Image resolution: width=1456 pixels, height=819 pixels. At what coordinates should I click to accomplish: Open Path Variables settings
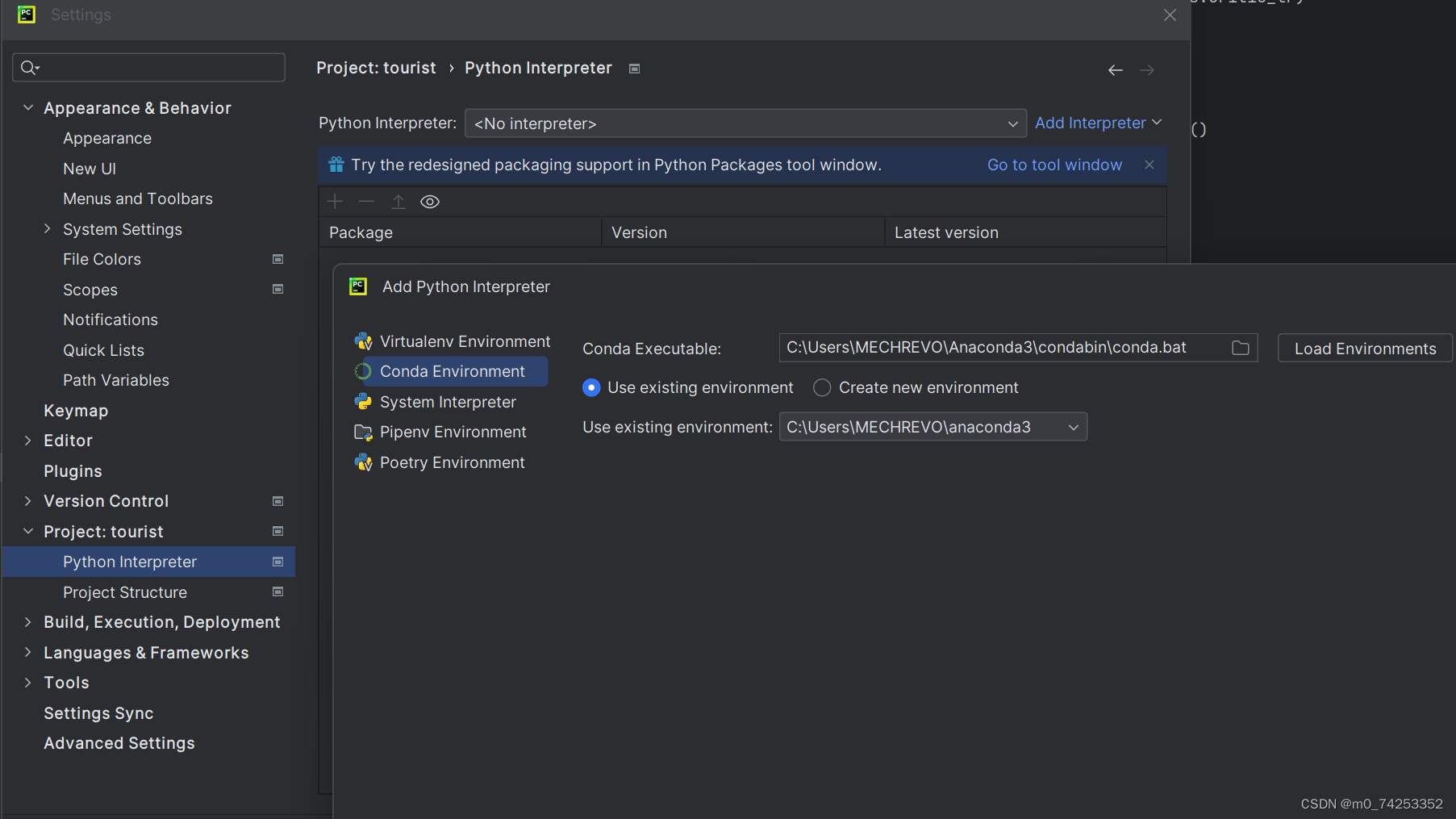coord(116,380)
